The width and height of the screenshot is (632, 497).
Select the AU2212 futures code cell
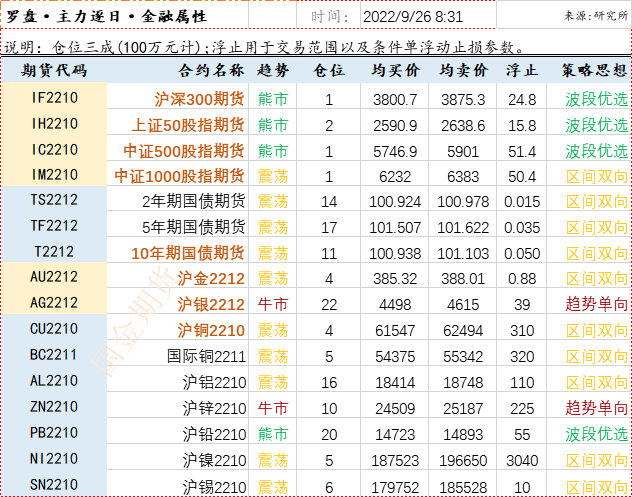click(x=54, y=277)
